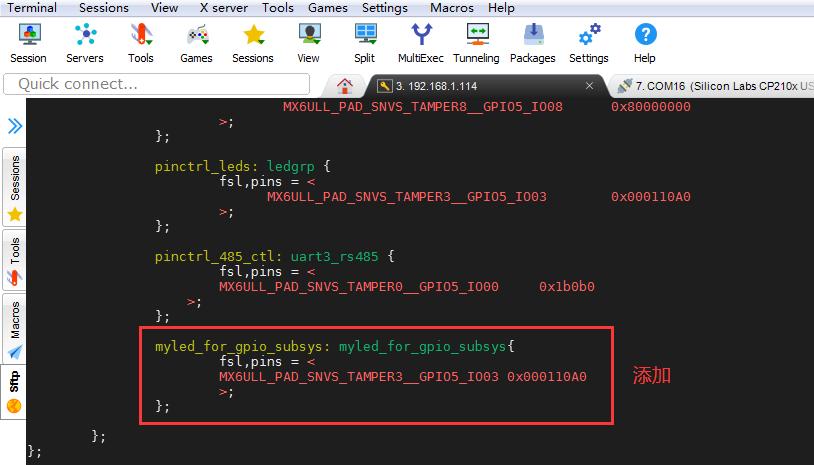Image resolution: width=814 pixels, height=465 pixels.
Task: Open the Terminal menu
Action: 32,8
